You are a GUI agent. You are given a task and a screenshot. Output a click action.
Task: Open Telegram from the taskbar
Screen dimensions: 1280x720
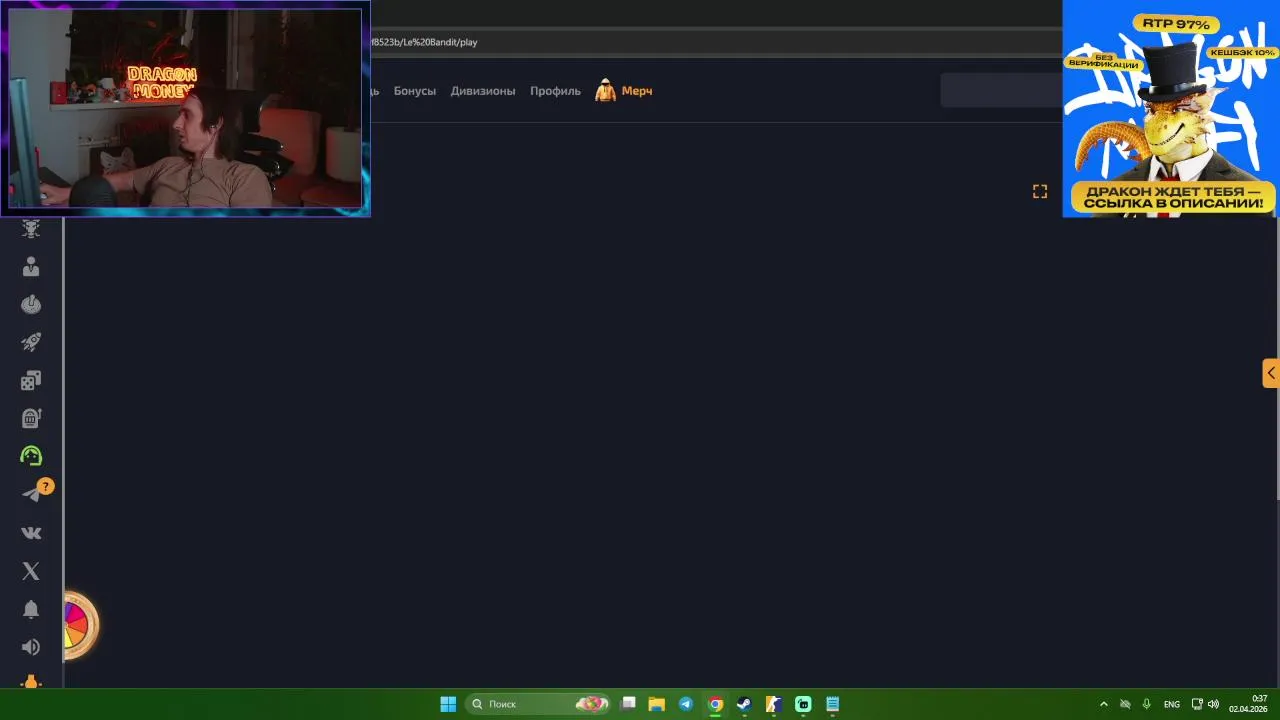[686, 704]
